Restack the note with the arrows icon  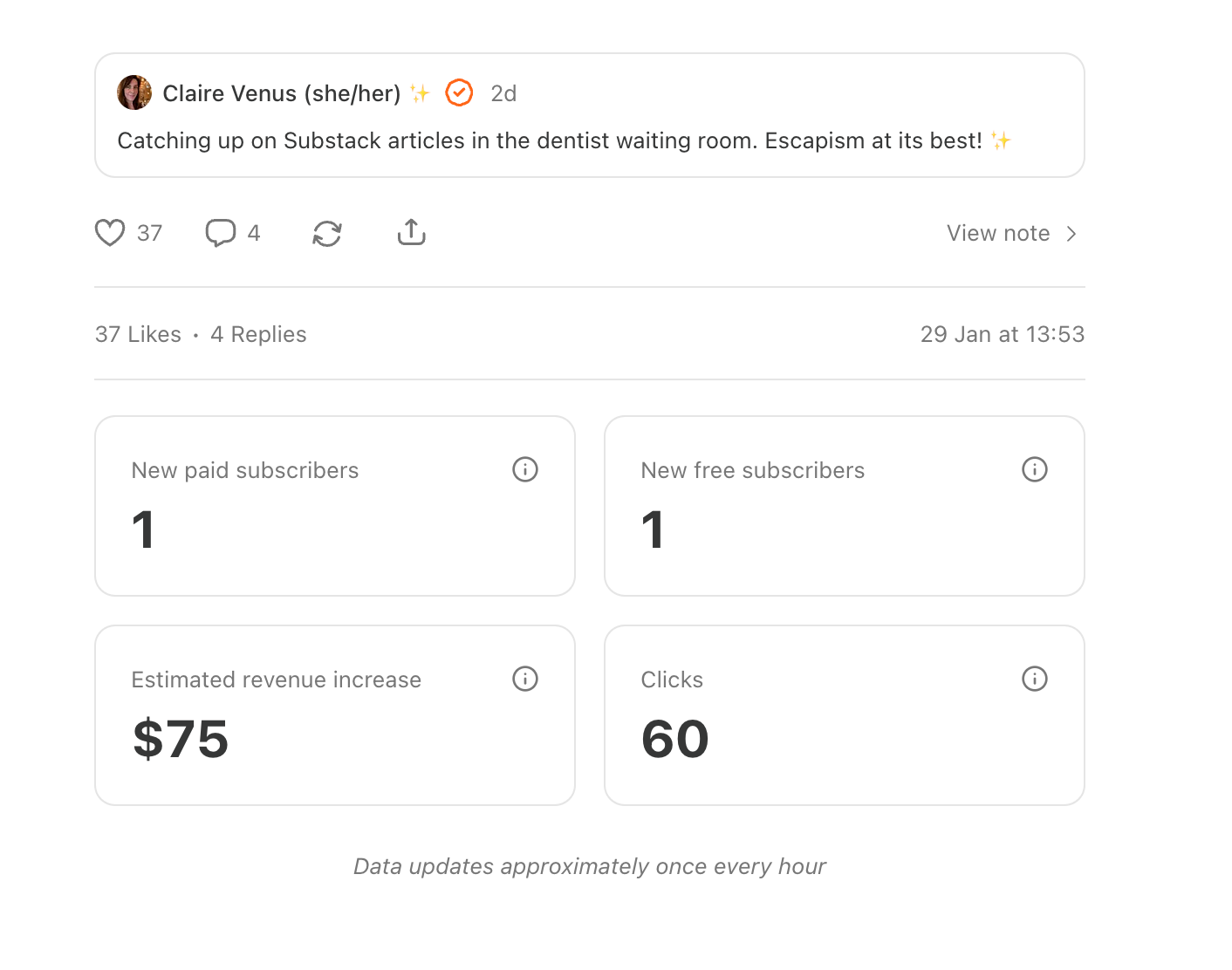pyautogui.click(x=327, y=233)
